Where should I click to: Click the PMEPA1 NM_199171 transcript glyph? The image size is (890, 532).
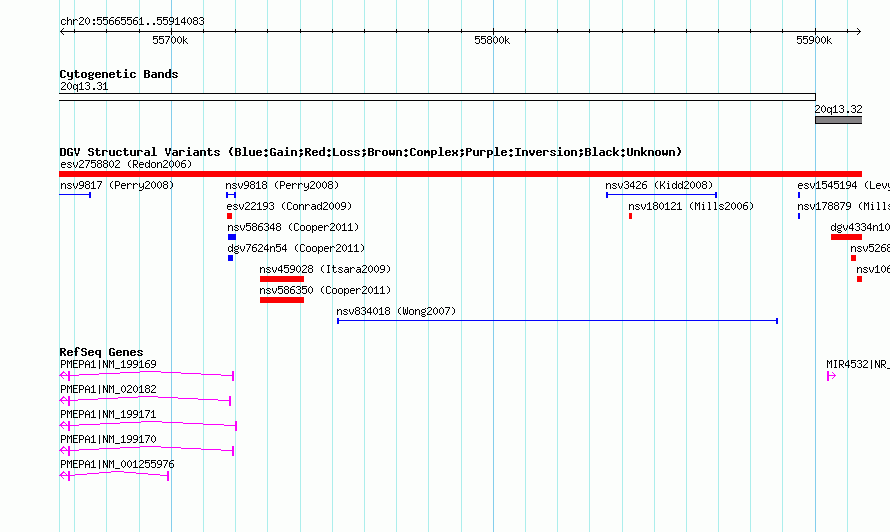coord(148,425)
